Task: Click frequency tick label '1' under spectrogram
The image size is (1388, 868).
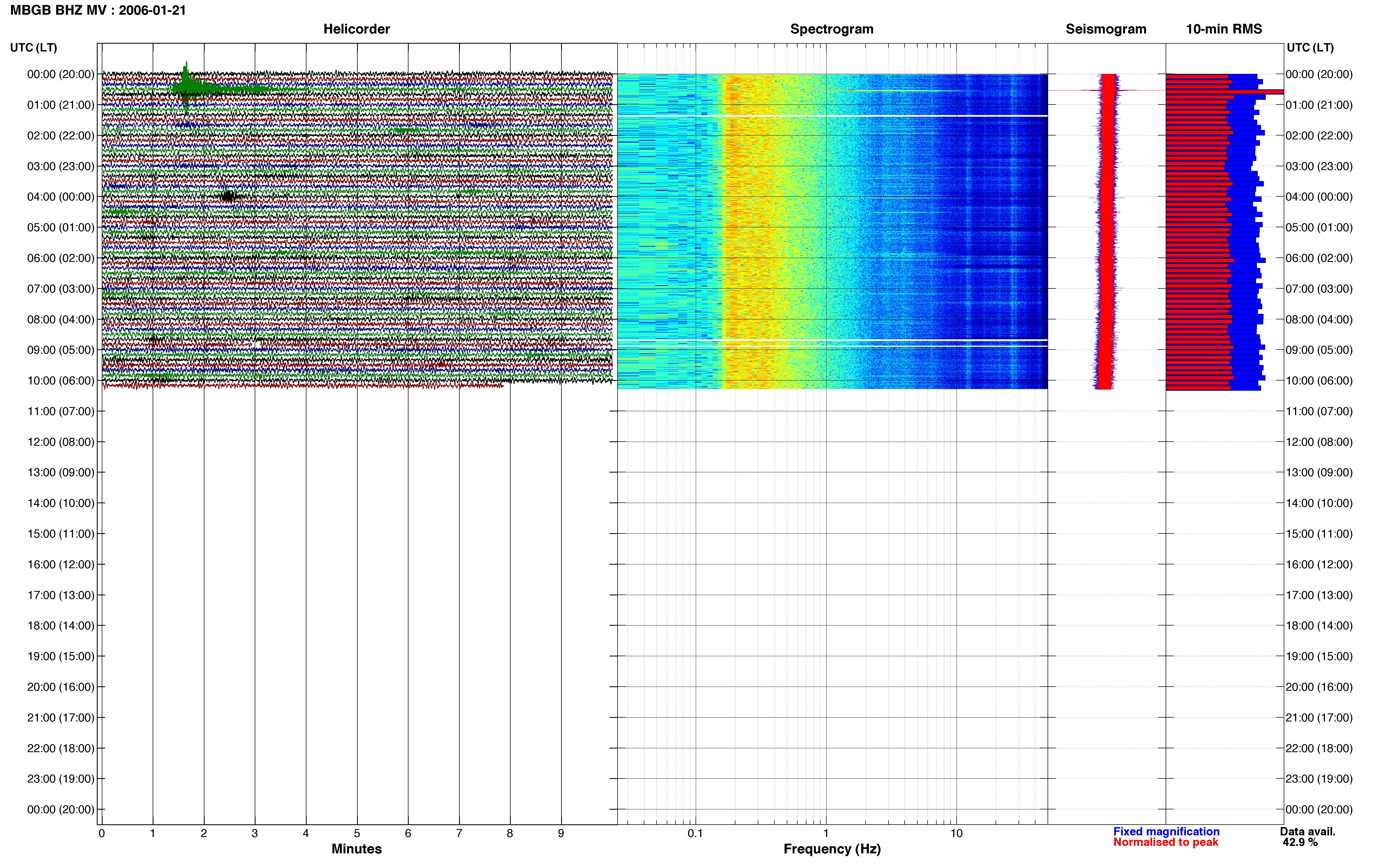Action: (x=826, y=833)
